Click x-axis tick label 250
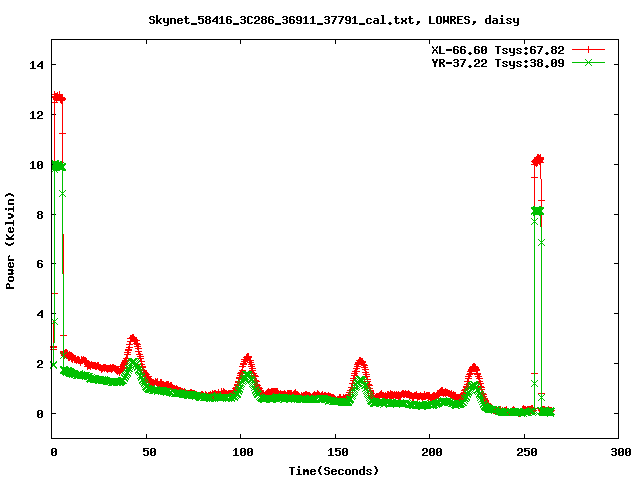The image size is (640, 480). (x=527, y=452)
